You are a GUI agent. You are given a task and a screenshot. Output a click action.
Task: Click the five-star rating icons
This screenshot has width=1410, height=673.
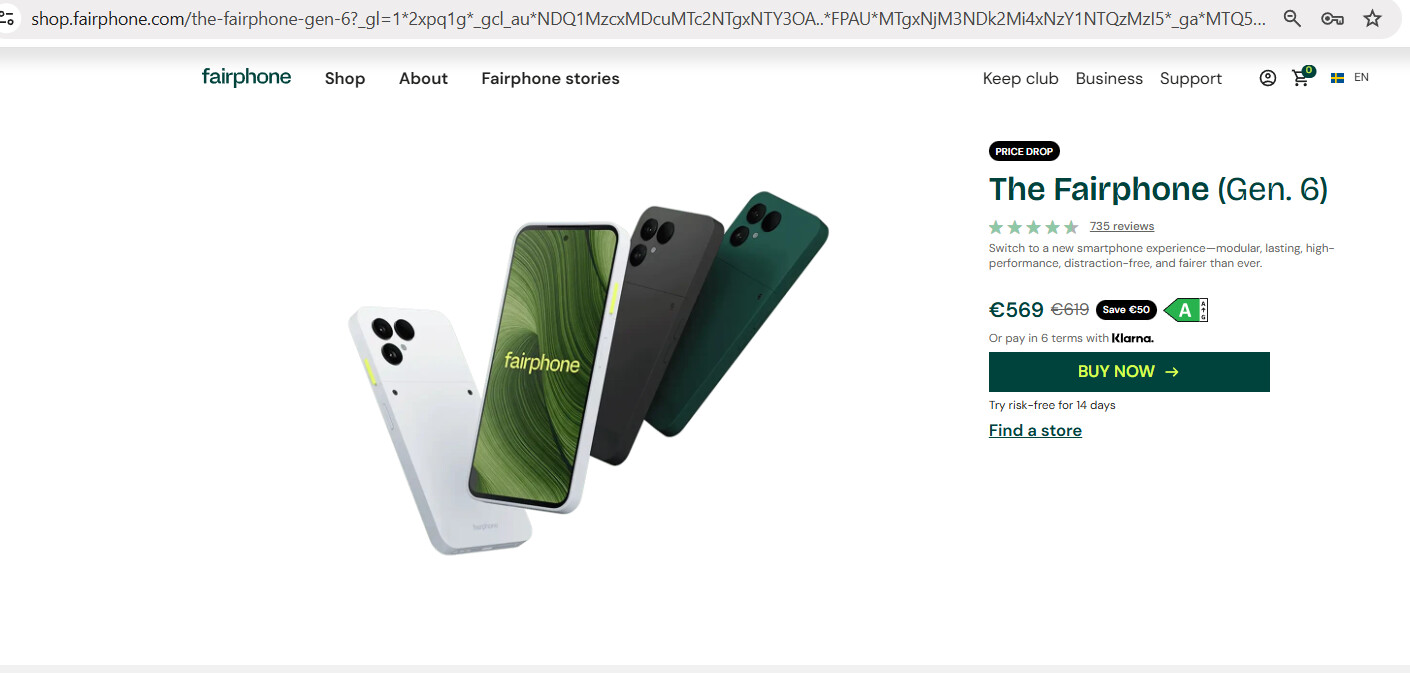point(1034,227)
